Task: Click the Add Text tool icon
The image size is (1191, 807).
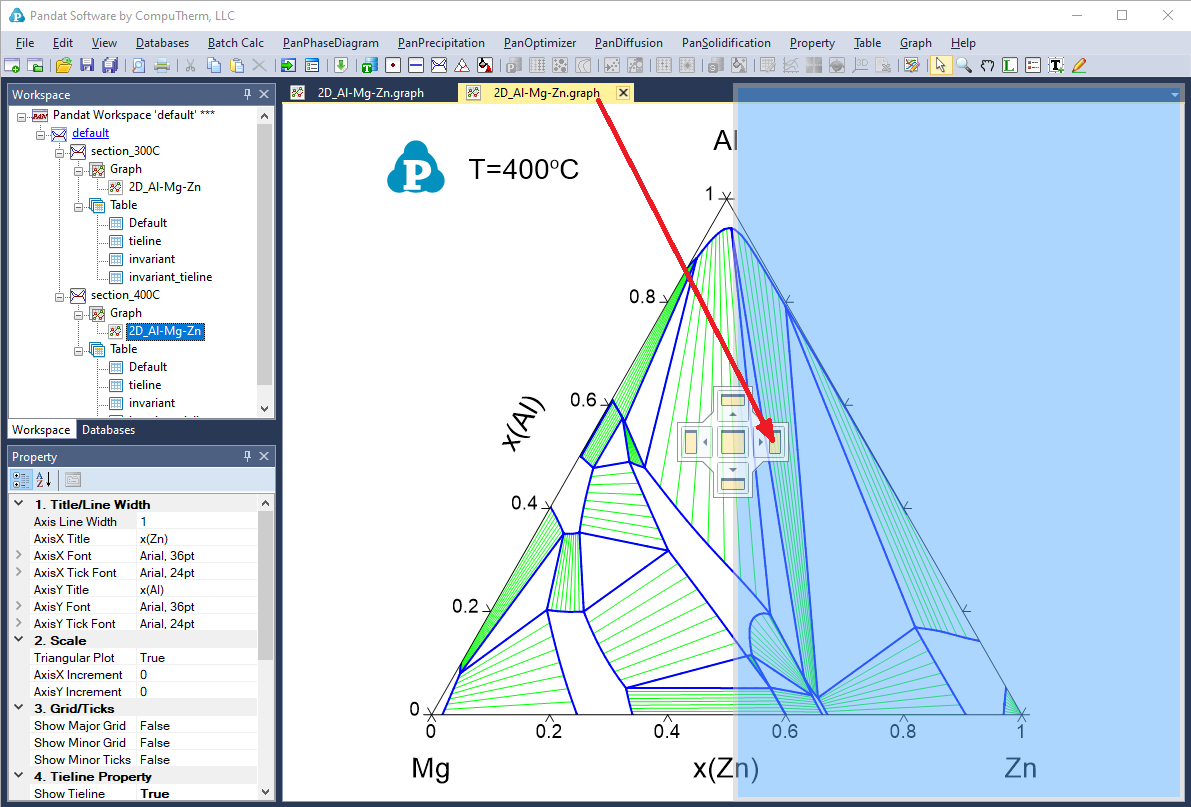Action: [1055, 65]
